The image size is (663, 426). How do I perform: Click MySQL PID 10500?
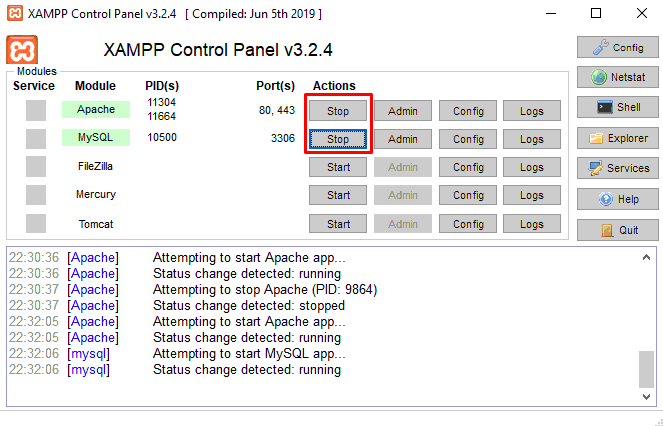pos(162,137)
